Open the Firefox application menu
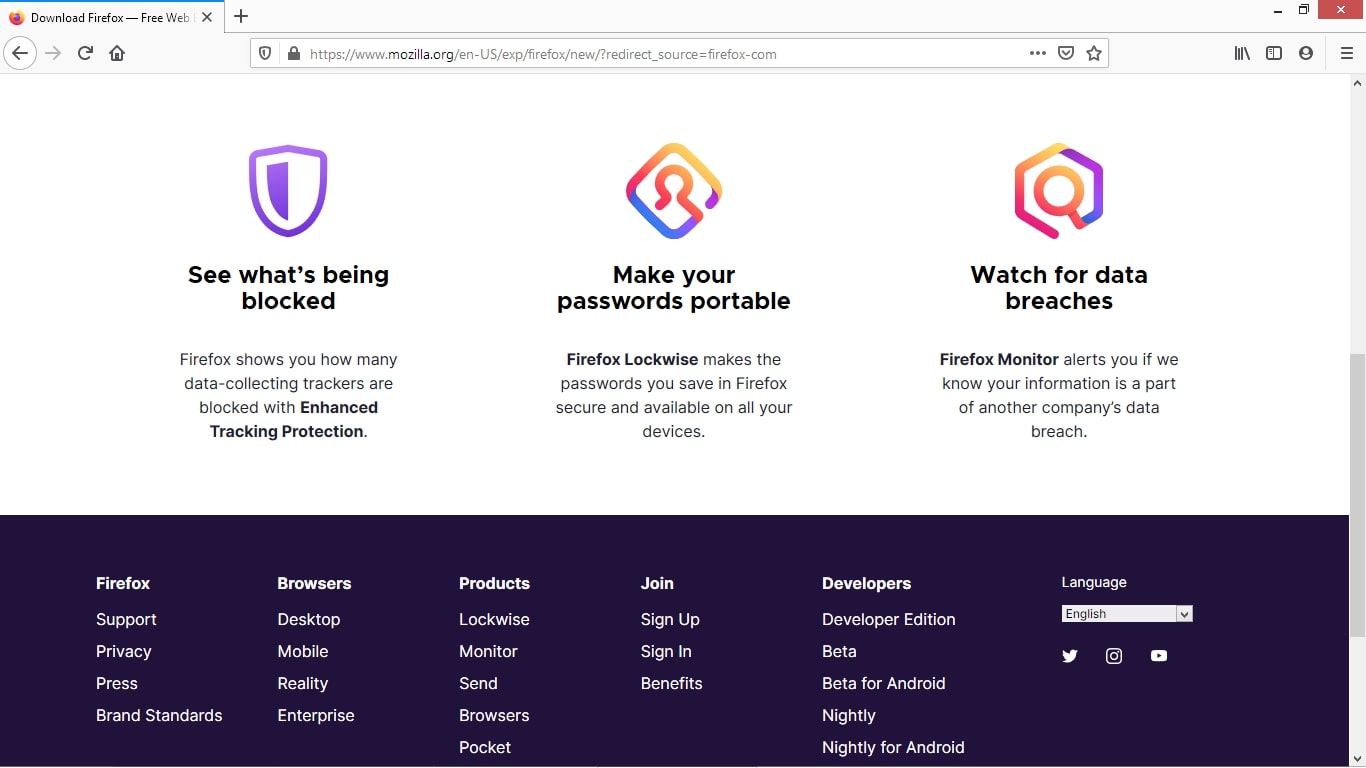Screen dimensions: 1366x768 tap(1347, 53)
